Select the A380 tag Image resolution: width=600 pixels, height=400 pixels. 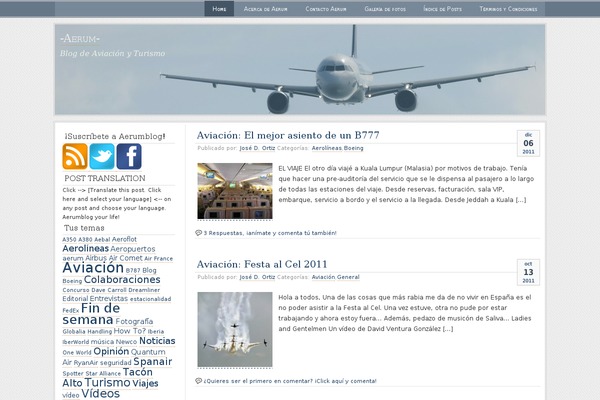[x=85, y=240]
